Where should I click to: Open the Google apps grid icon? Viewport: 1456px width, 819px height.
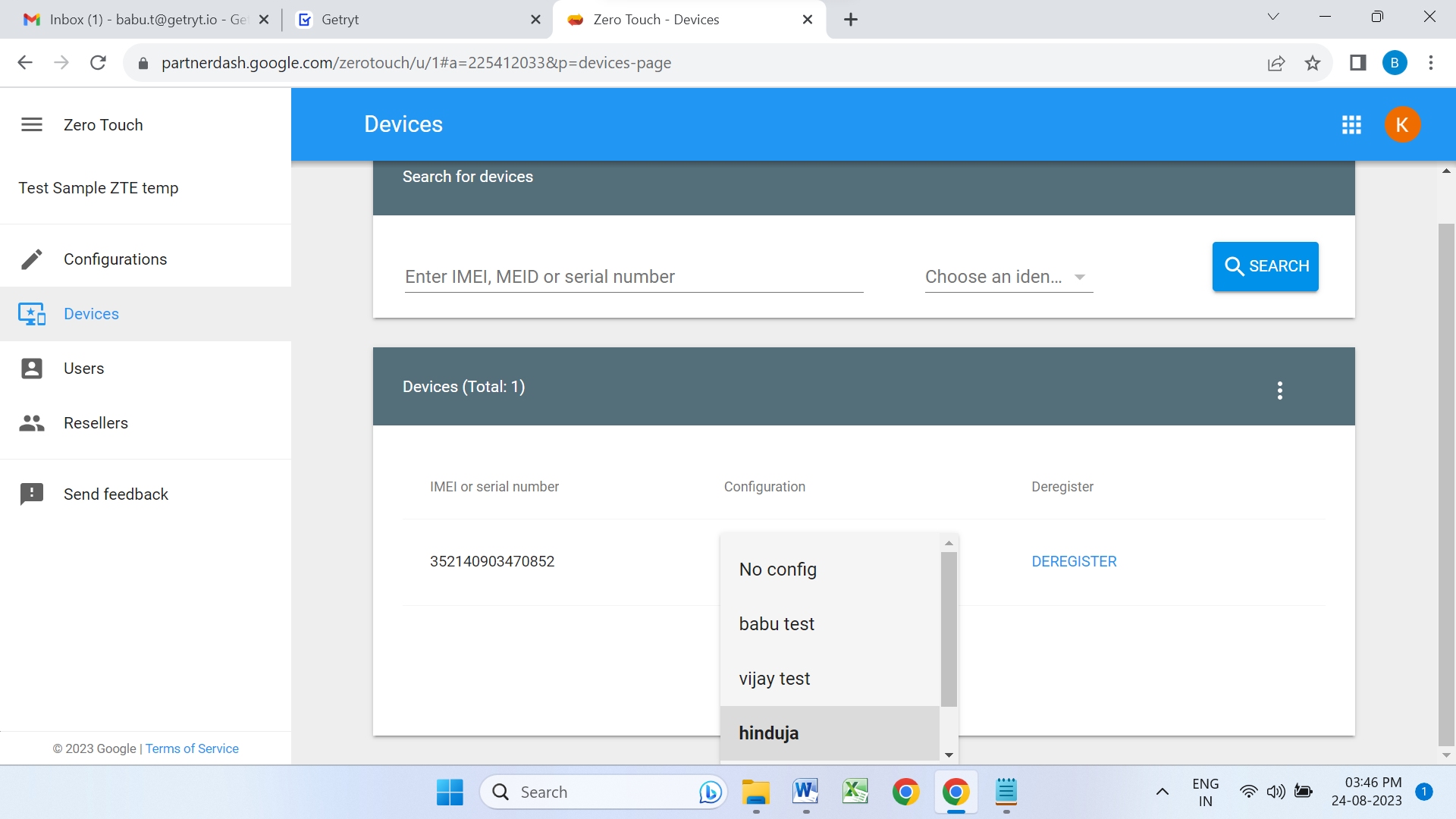[x=1351, y=125]
